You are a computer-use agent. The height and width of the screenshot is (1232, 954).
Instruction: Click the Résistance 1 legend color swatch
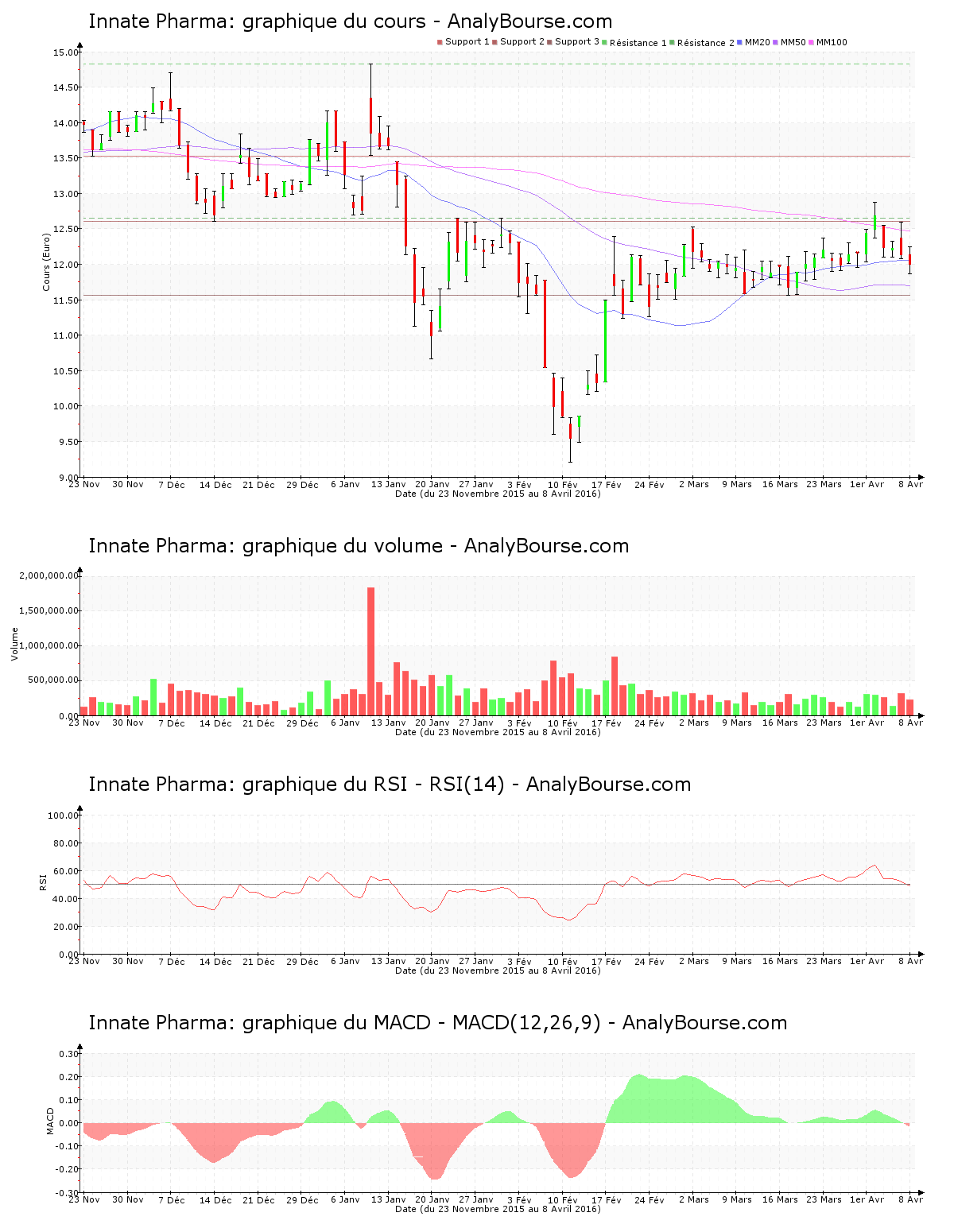[604, 42]
